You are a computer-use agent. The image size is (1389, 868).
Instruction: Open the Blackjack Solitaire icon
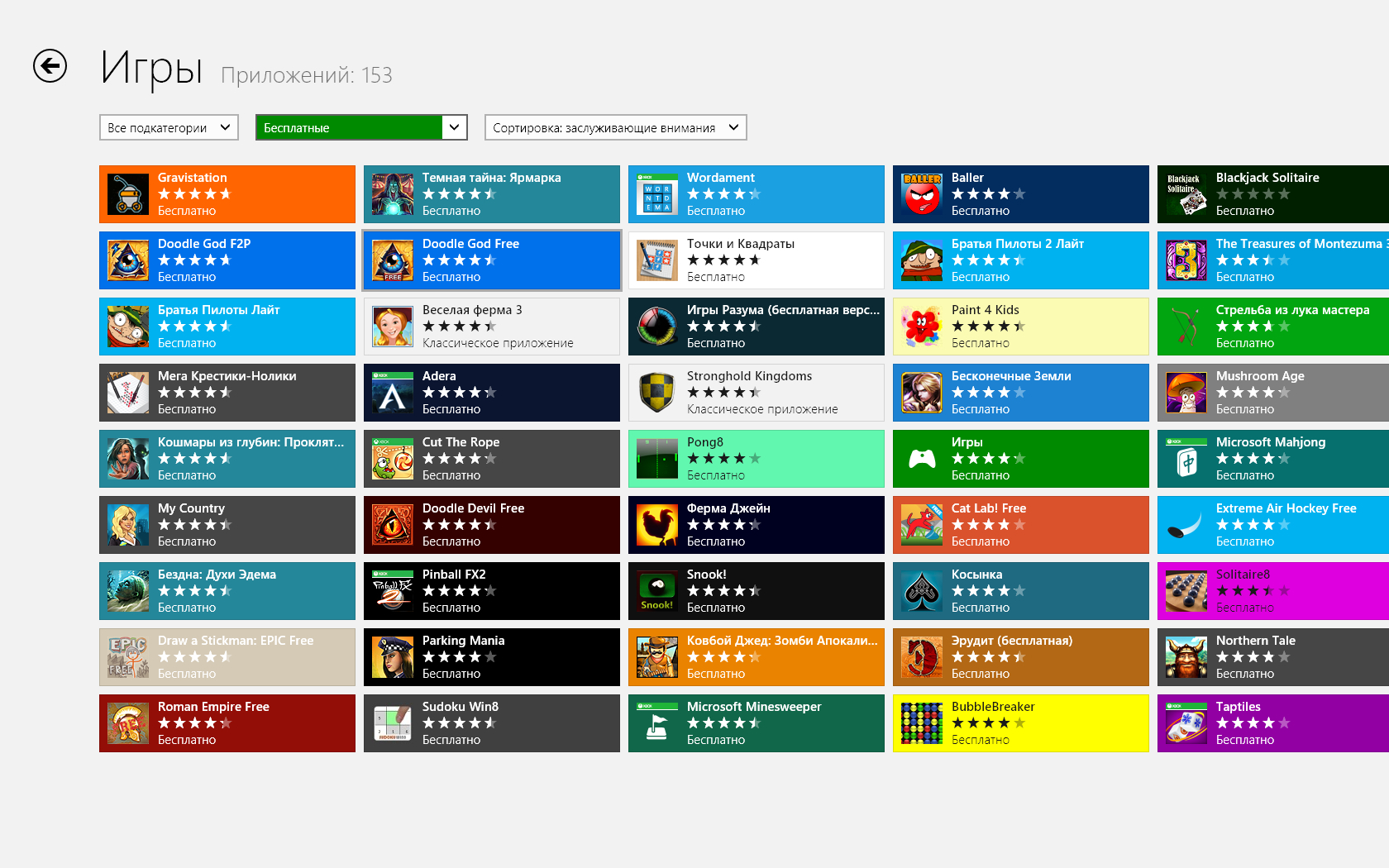1186,194
